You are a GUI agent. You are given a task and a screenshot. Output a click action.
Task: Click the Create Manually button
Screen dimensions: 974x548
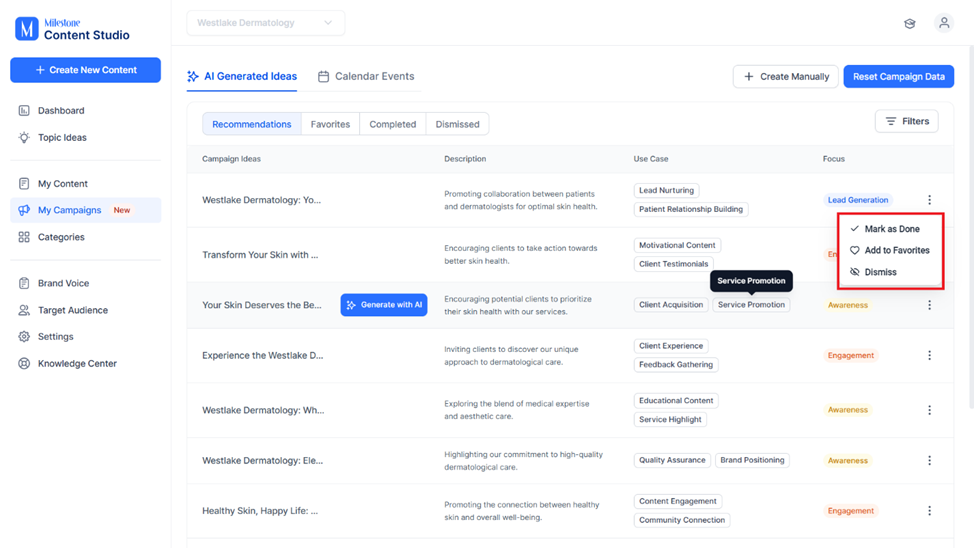coord(786,76)
